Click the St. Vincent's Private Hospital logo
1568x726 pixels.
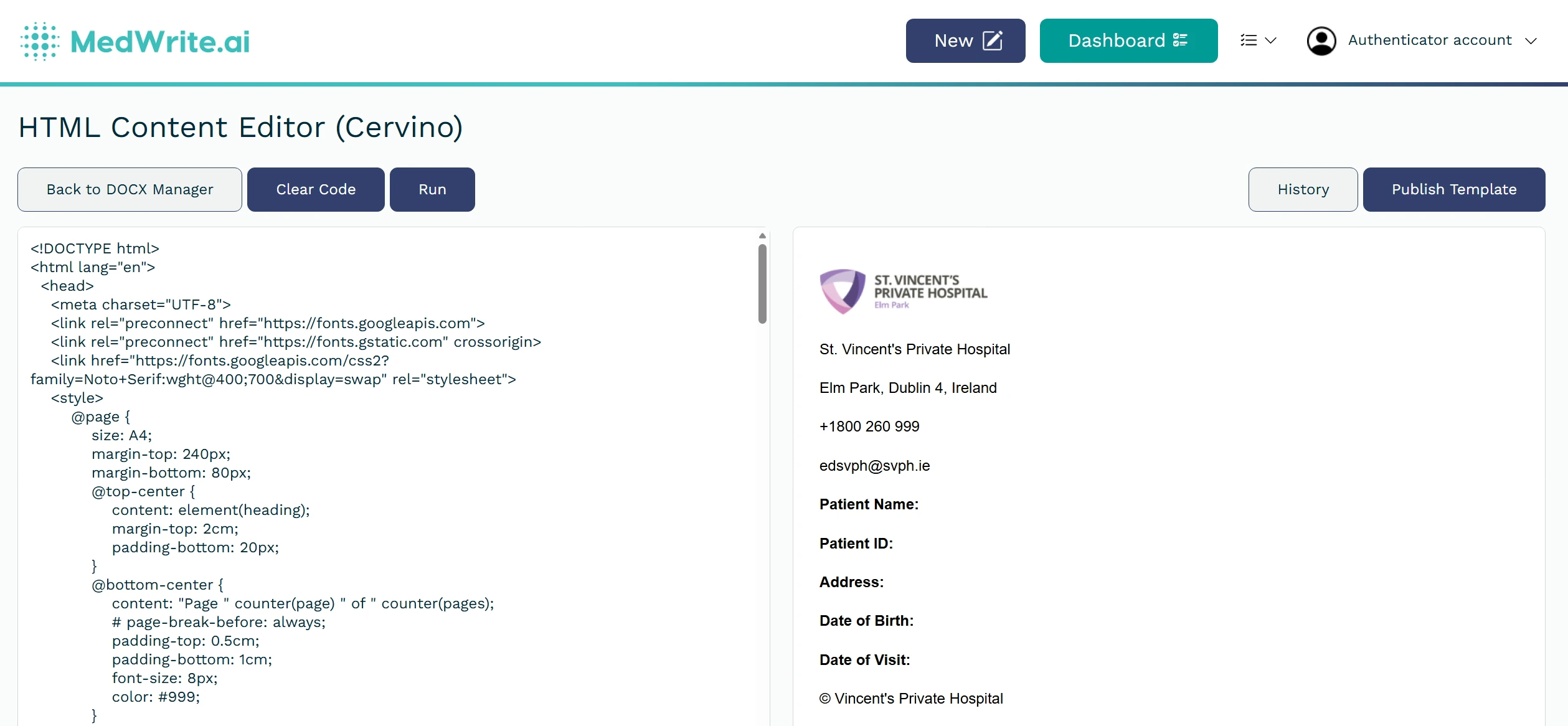click(903, 291)
